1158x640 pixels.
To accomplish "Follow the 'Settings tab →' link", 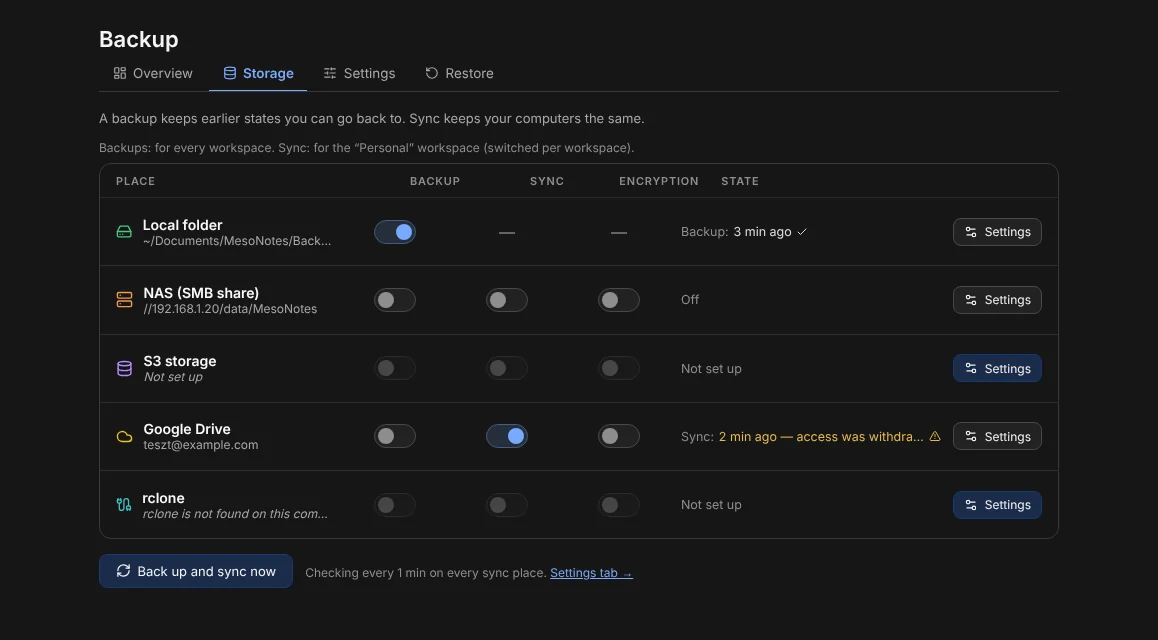I will tap(592, 573).
